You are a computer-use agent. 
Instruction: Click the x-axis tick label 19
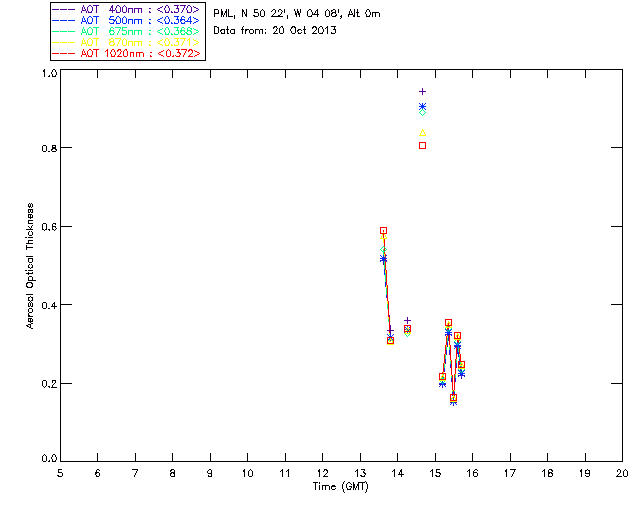coord(585,473)
